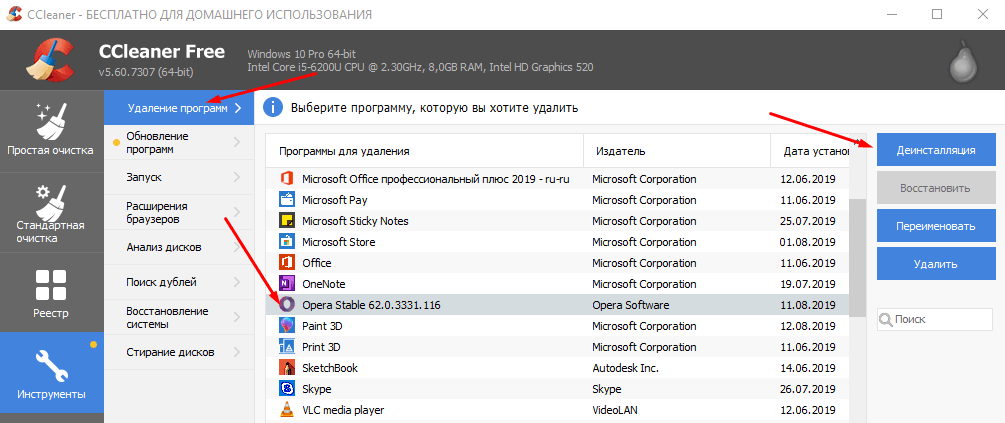The height and width of the screenshot is (423, 1005).
Task: Click the blue info icon above the list
Action: (272, 108)
